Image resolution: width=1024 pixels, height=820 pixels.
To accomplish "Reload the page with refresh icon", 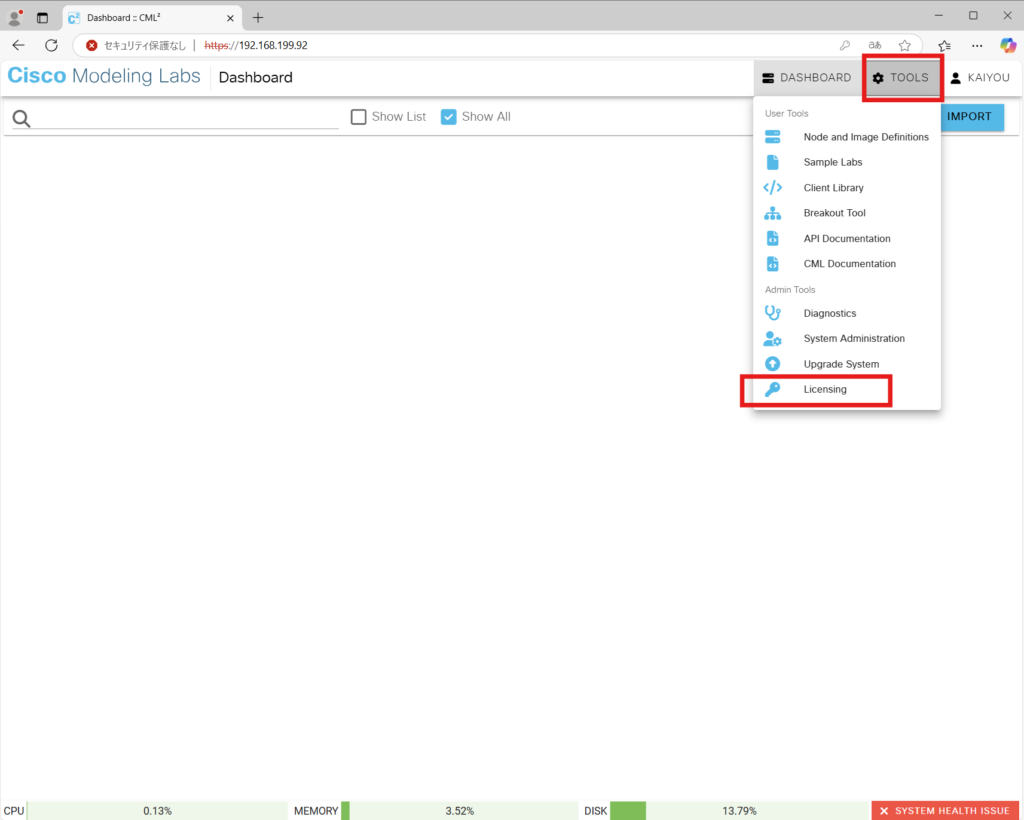I will tap(51, 45).
